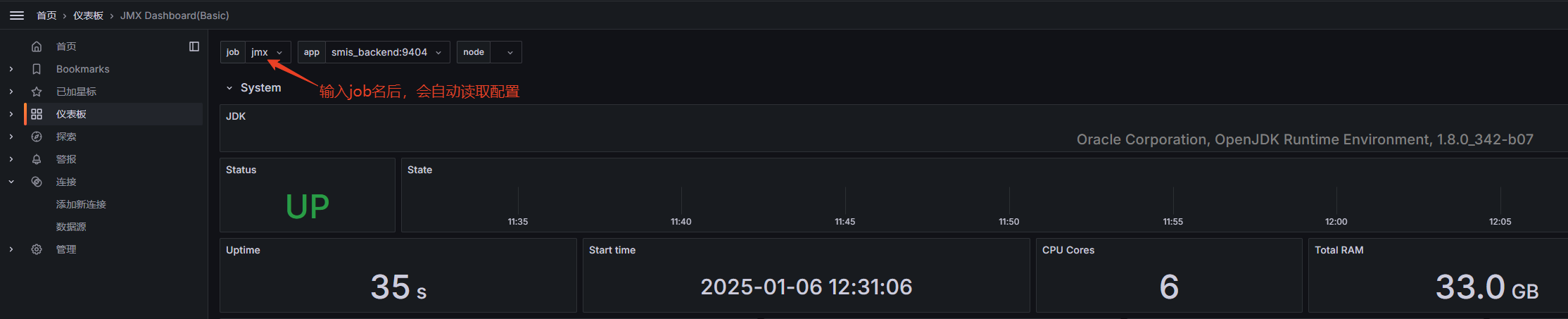The height and width of the screenshot is (319, 1568).
Task: Click the hamburger menu icon
Action: [x=17, y=15]
